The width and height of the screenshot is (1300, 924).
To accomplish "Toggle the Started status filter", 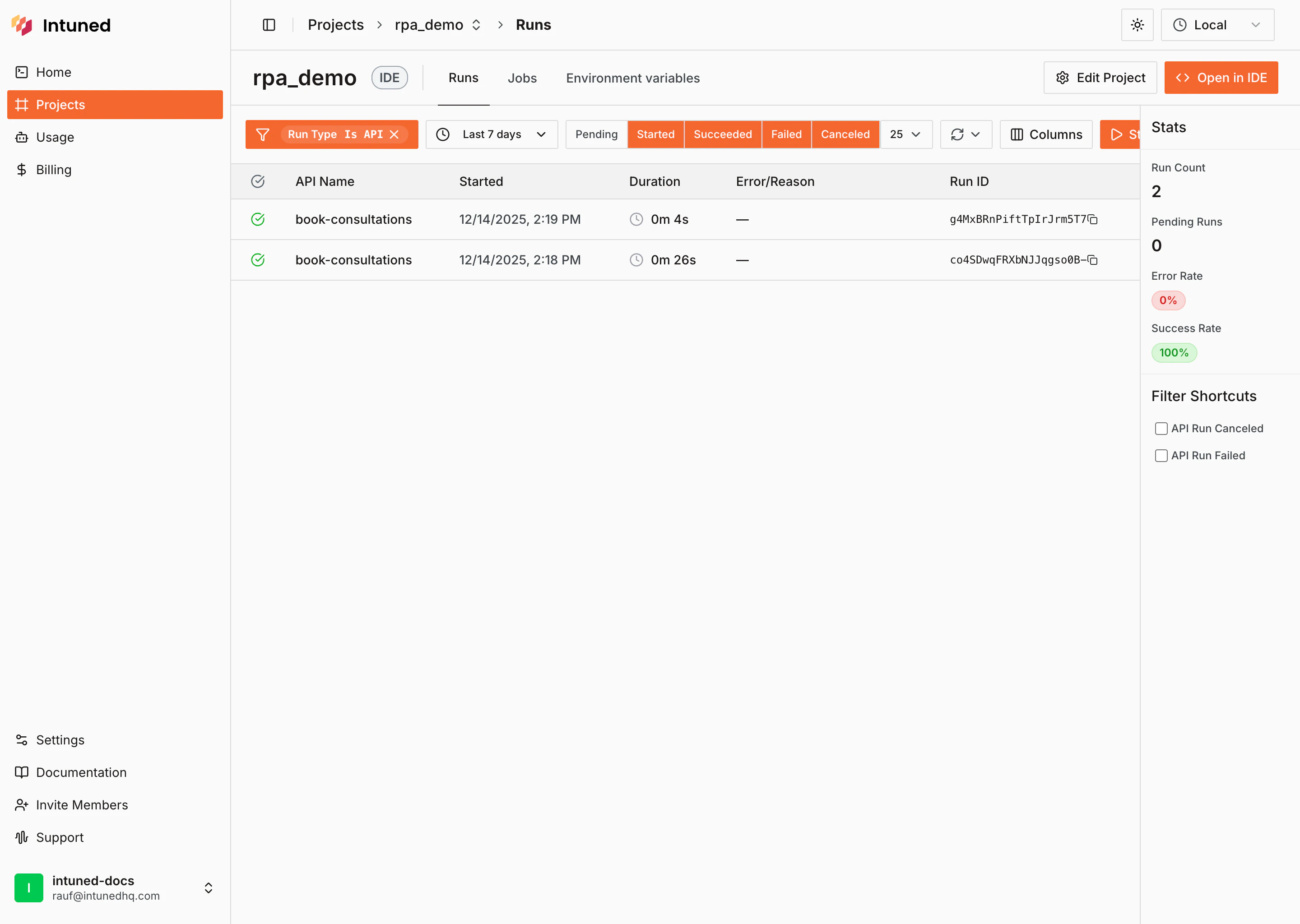I will click(655, 134).
